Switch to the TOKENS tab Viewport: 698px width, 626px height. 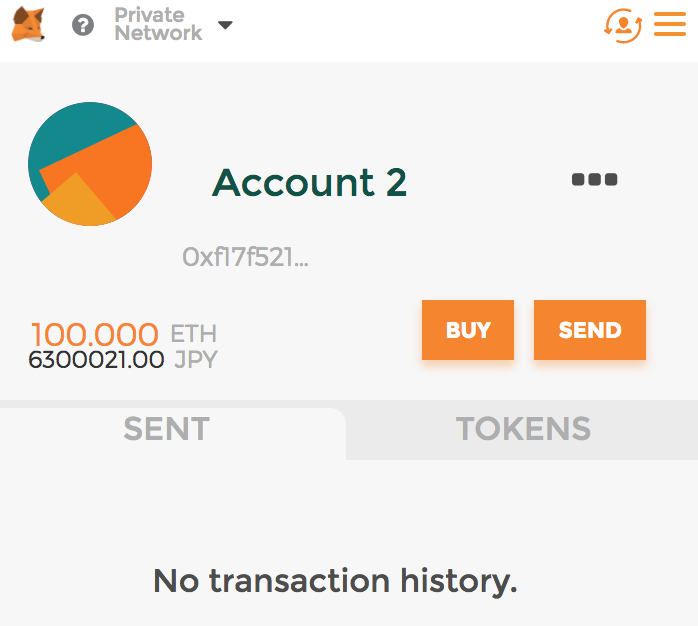523,429
